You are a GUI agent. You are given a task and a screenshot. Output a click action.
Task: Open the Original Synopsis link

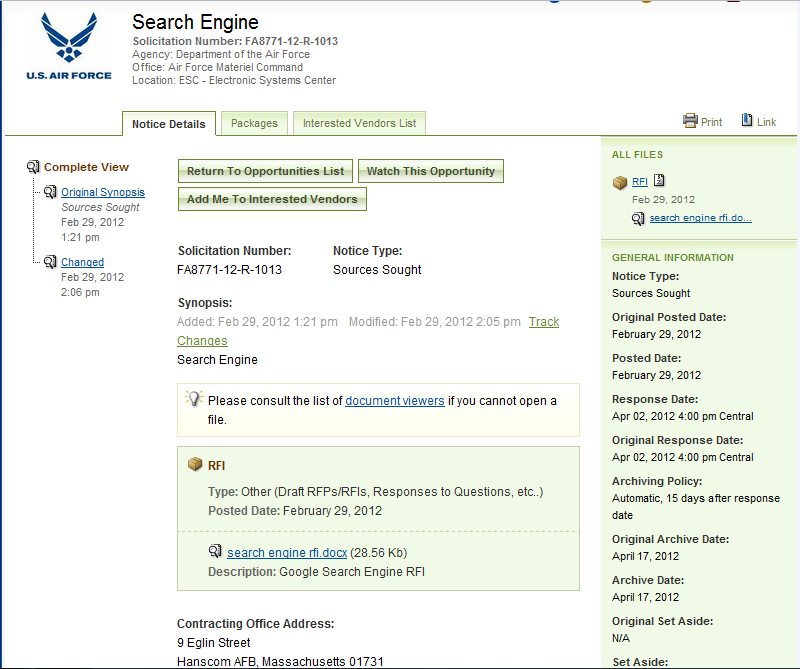pyautogui.click(x=103, y=192)
